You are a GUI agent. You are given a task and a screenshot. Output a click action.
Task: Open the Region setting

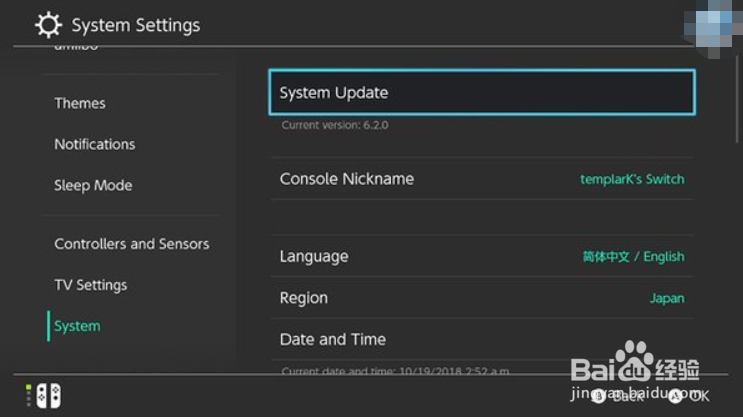pyautogui.click(x=304, y=298)
